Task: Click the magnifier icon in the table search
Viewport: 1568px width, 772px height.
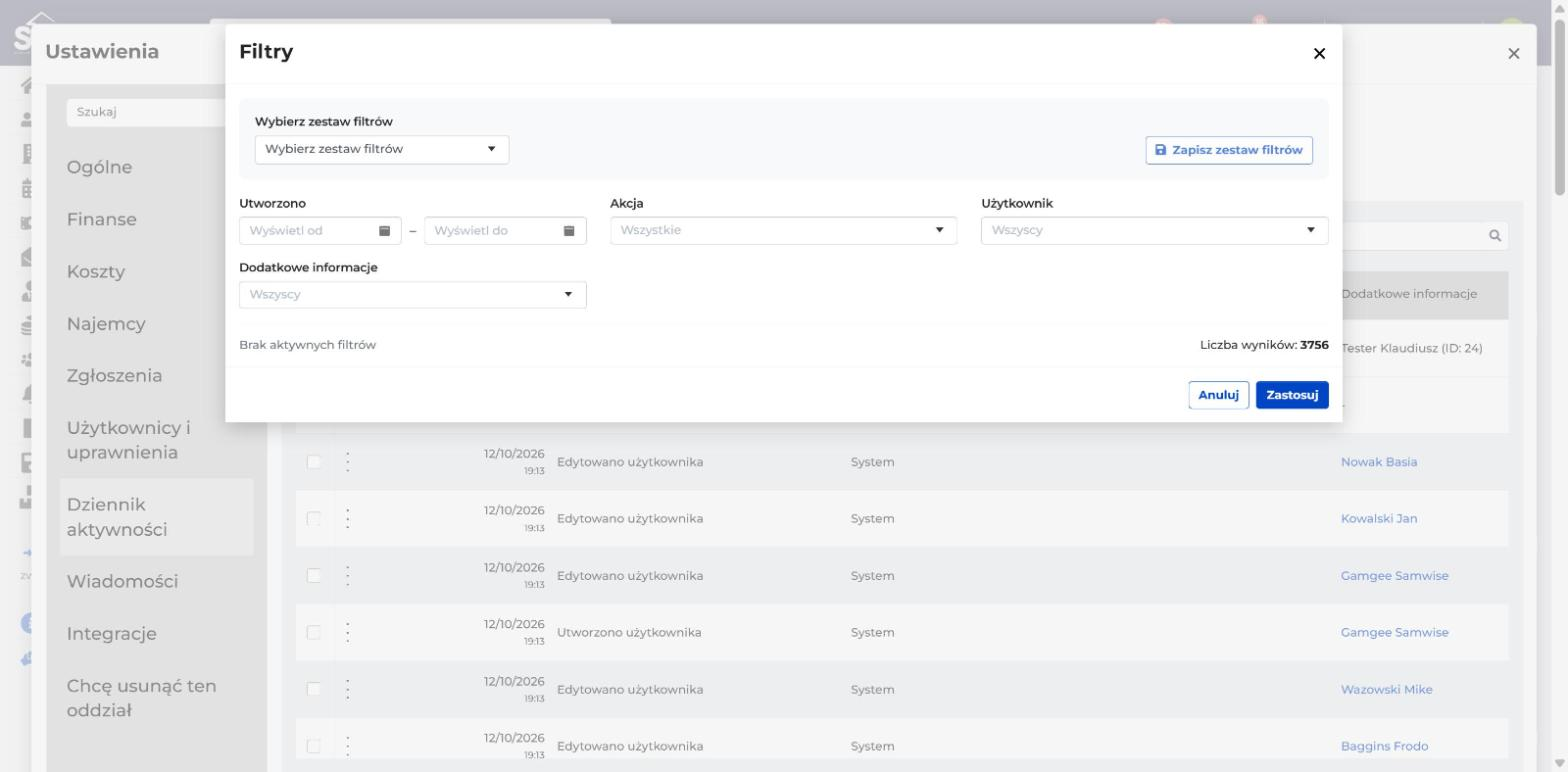Action: pos(1495,236)
